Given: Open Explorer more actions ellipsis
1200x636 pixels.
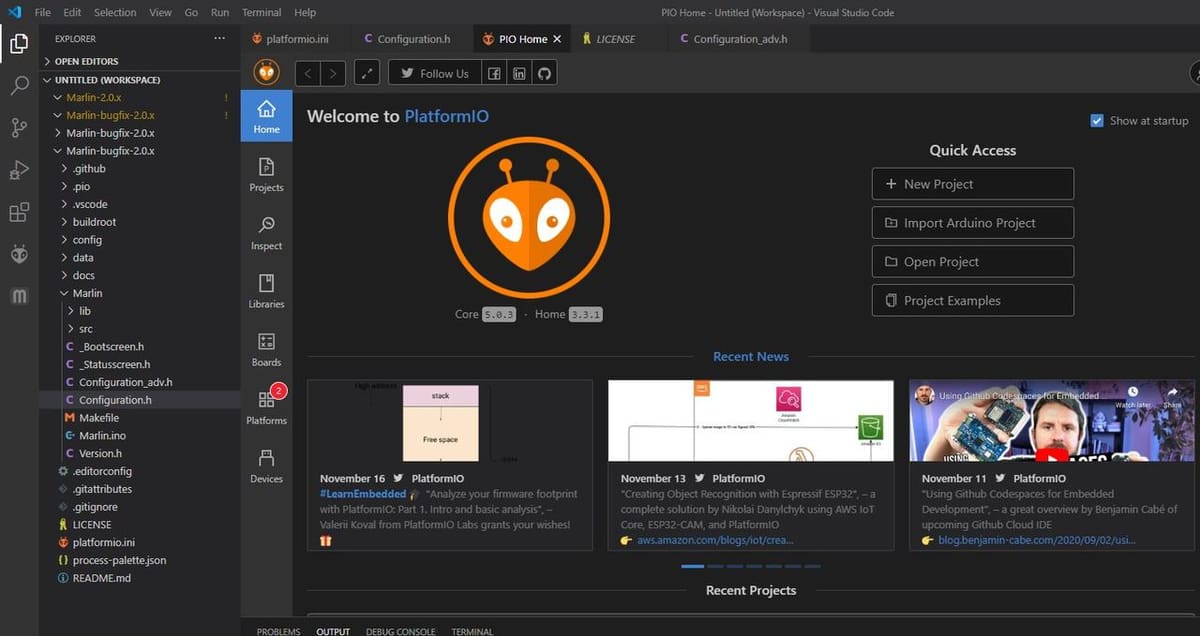Looking at the screenshot, I should pyautogui.click(x=220, y=38).
